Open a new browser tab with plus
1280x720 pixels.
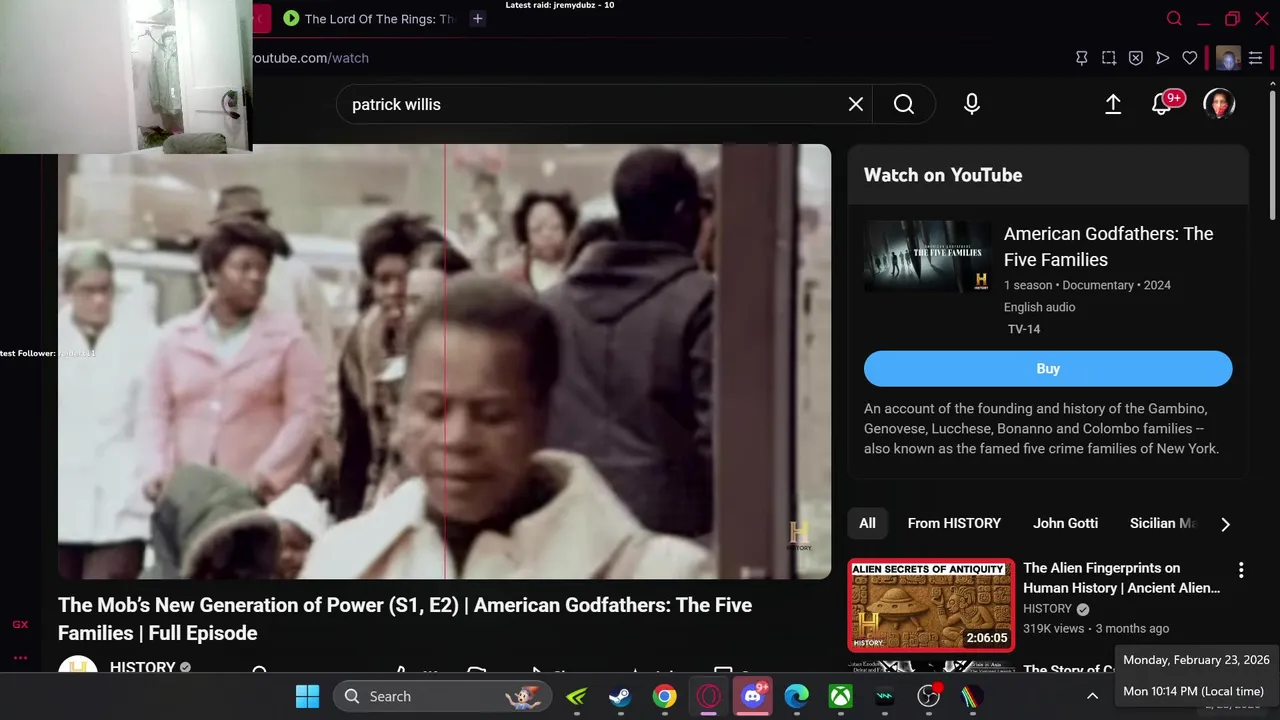click(478, 19)
